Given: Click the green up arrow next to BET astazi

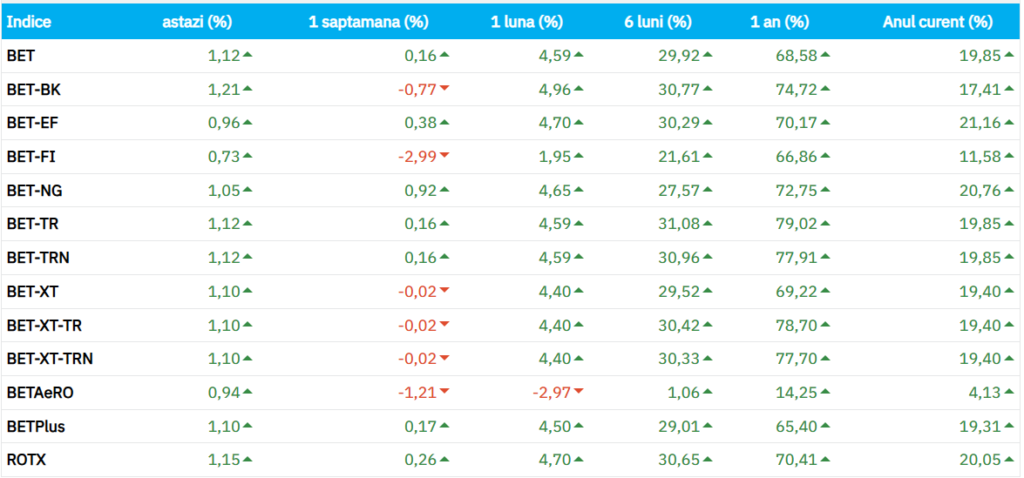Looking at the screenshot, I should click(247, 55).
